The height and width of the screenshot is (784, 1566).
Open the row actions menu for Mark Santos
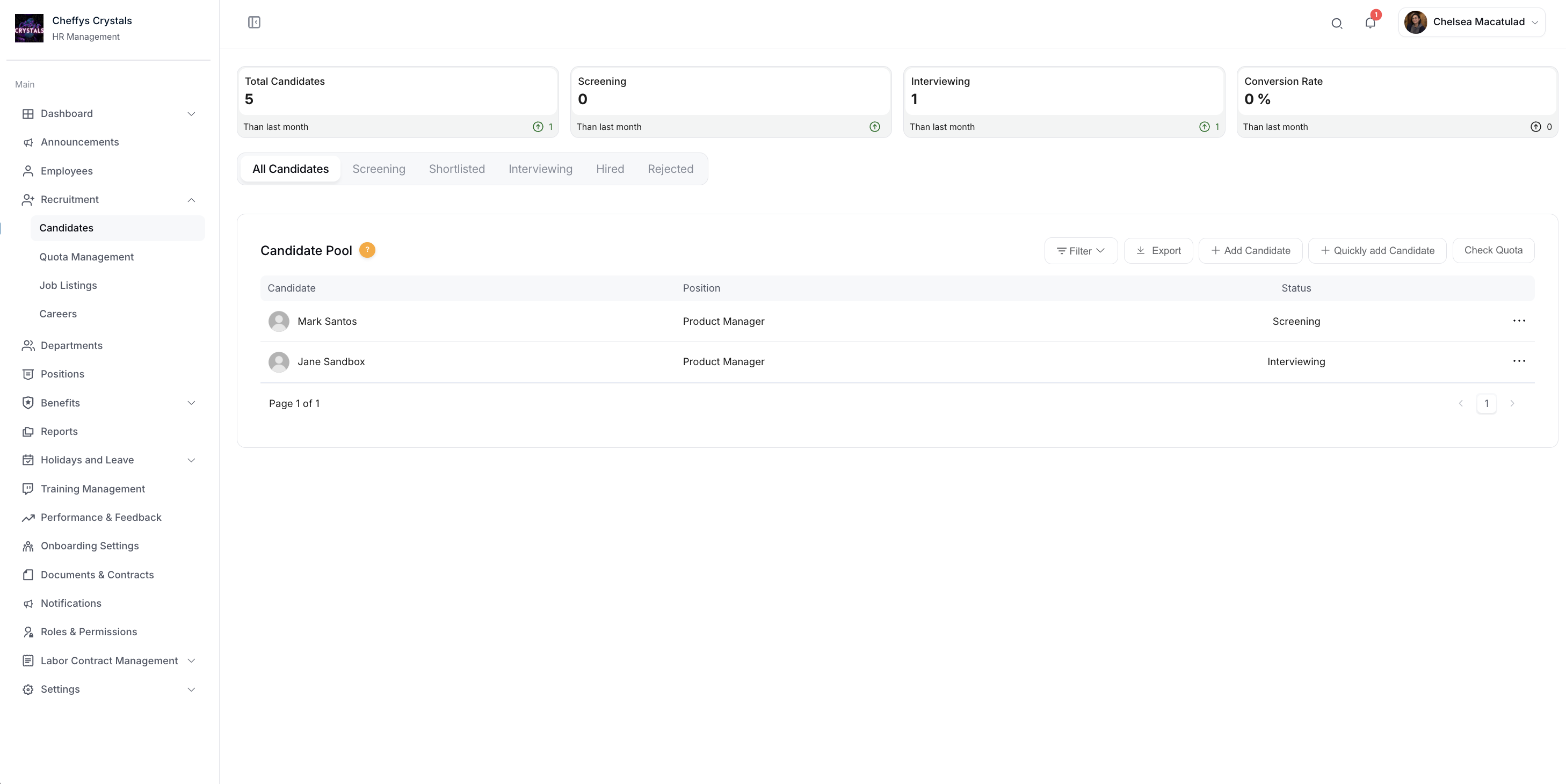point(1519,321)
